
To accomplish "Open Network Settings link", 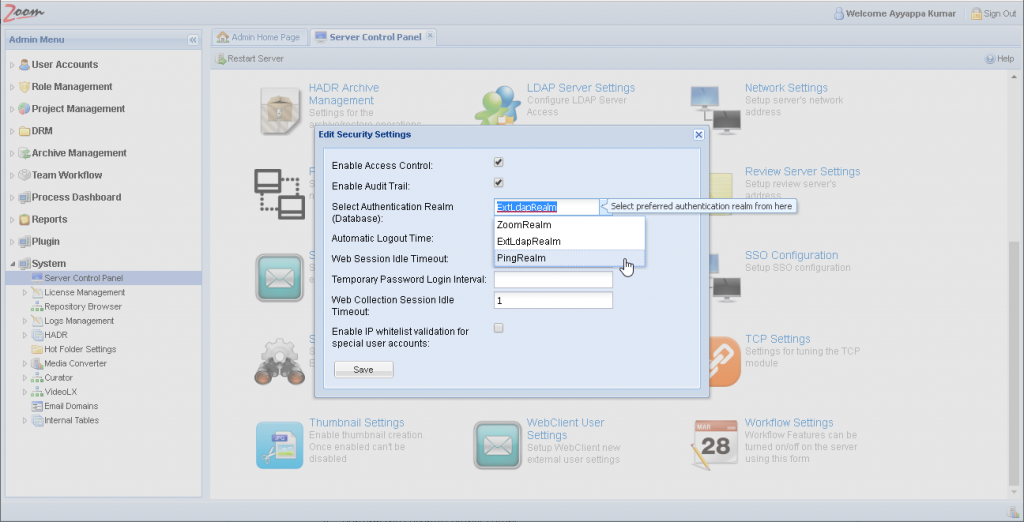I will coord(786,88).
